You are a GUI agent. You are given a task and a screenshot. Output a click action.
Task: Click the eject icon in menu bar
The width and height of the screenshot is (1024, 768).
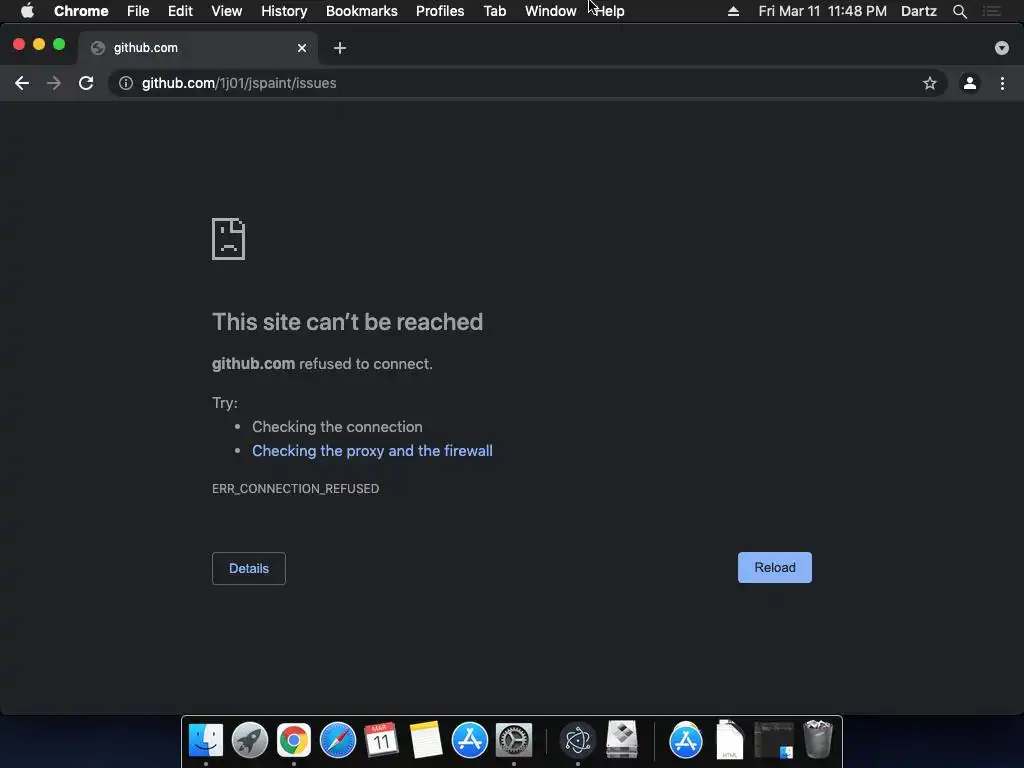(x=733, y=11)
